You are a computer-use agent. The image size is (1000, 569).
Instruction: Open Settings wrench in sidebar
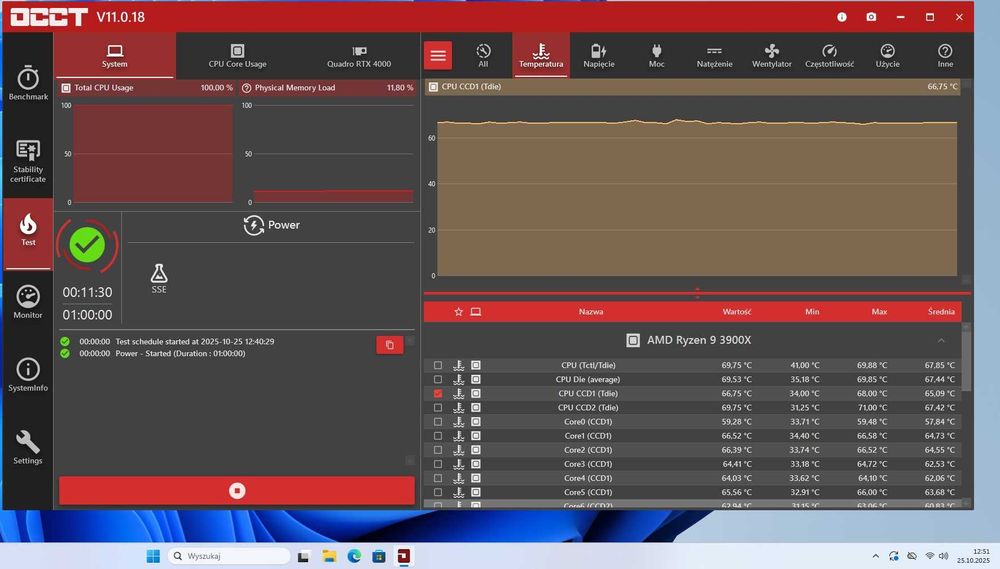pos(28,447)
